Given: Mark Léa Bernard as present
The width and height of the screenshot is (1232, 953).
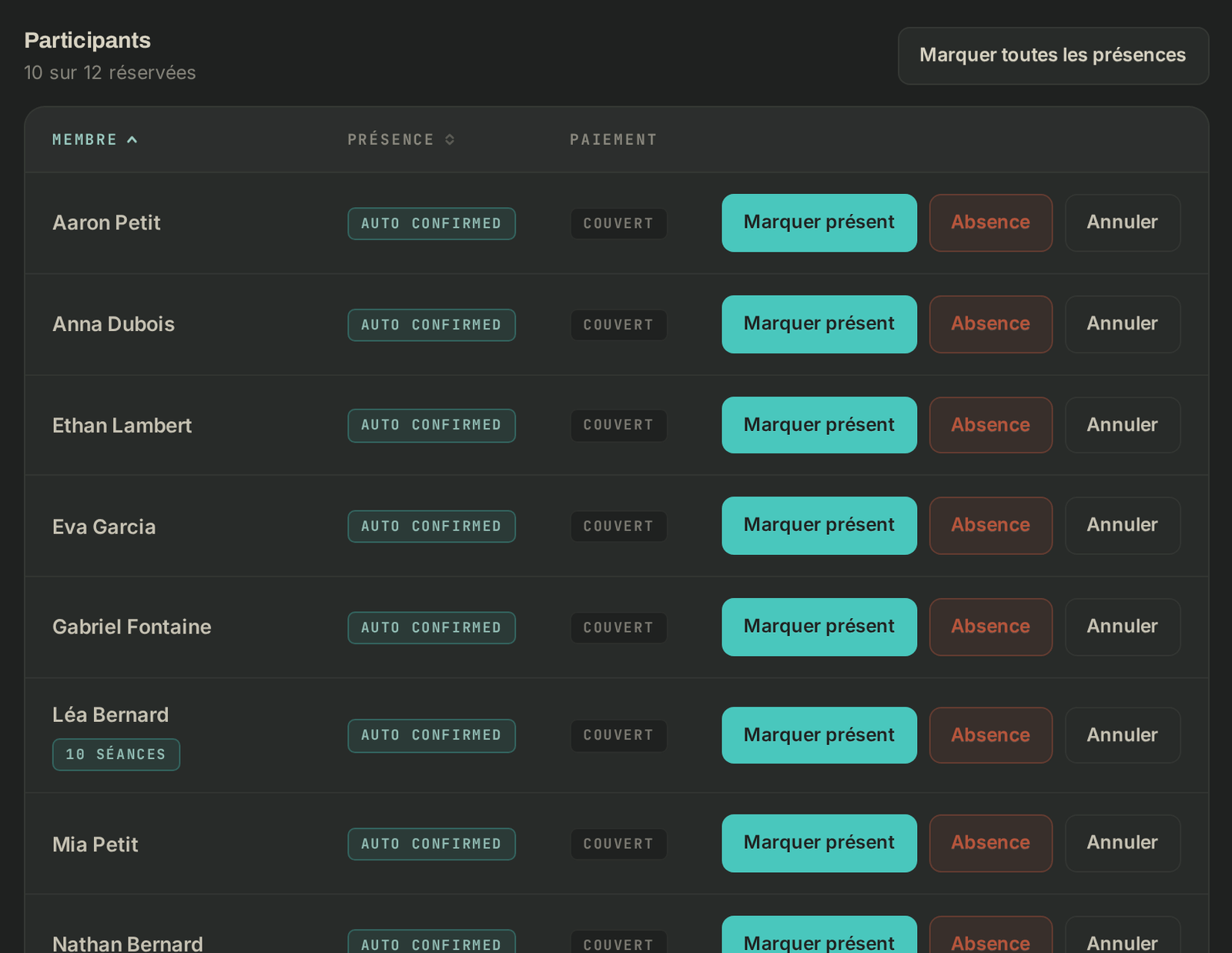Looking at the screenshot, I should pyautogui.click(x=819, y=735).
